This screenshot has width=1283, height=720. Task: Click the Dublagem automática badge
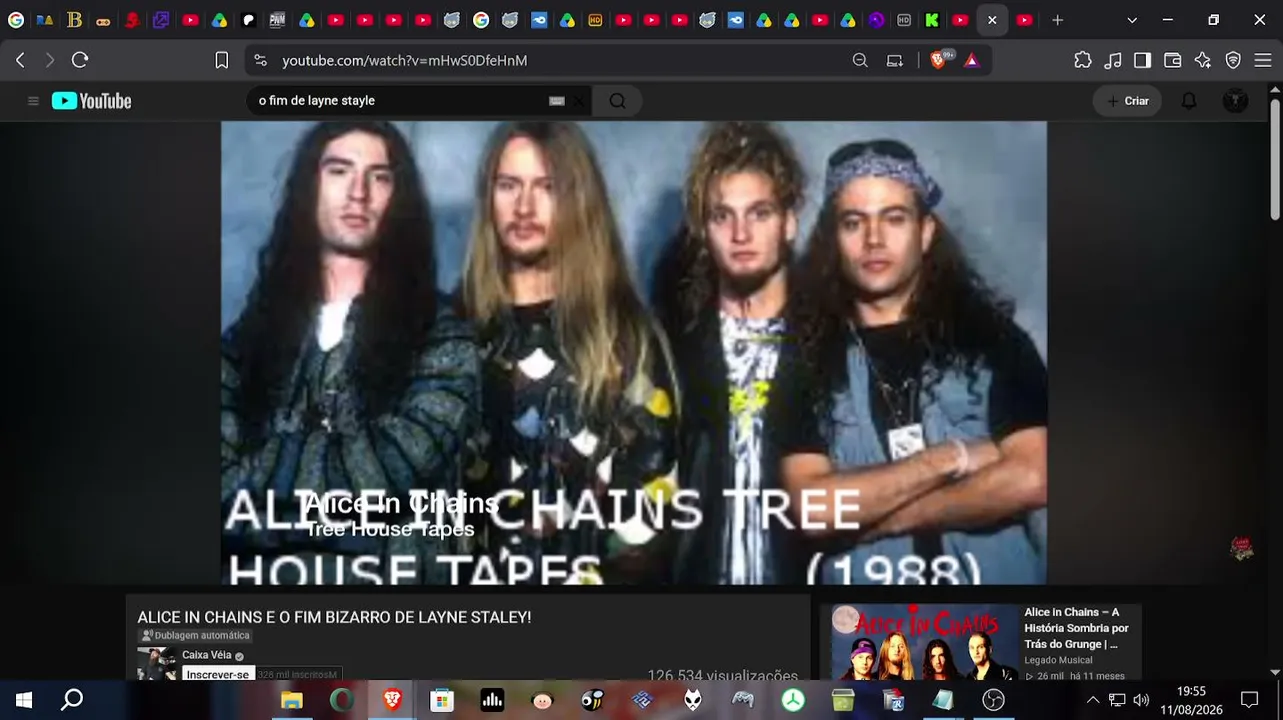[x=195, y=635]
